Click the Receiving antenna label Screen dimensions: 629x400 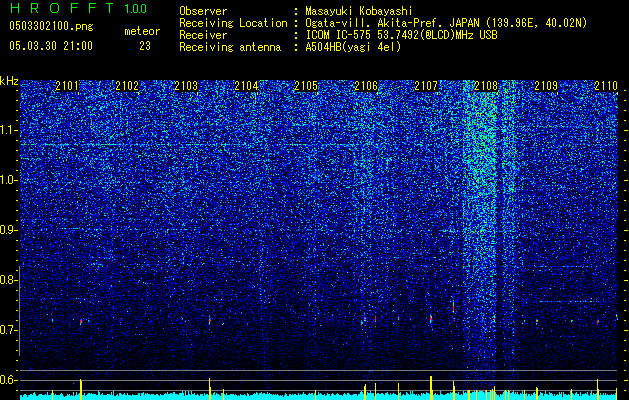click(x=230, y=47)
